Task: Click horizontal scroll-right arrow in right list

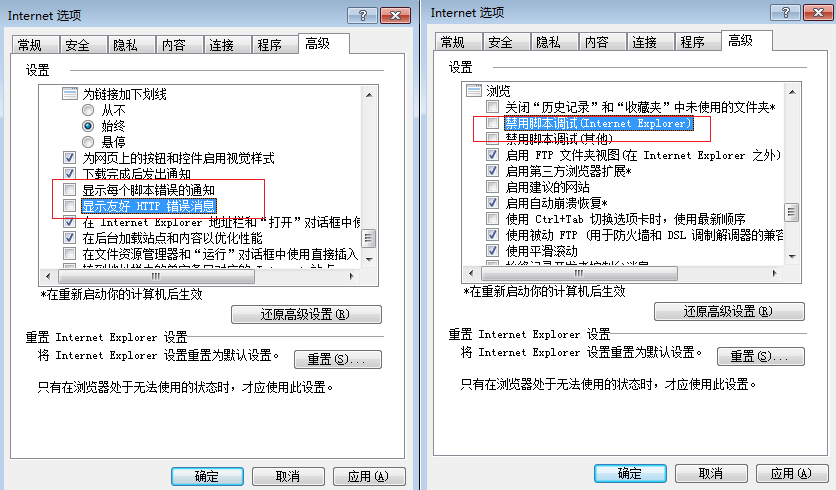Action: click(x=774, y=274)
